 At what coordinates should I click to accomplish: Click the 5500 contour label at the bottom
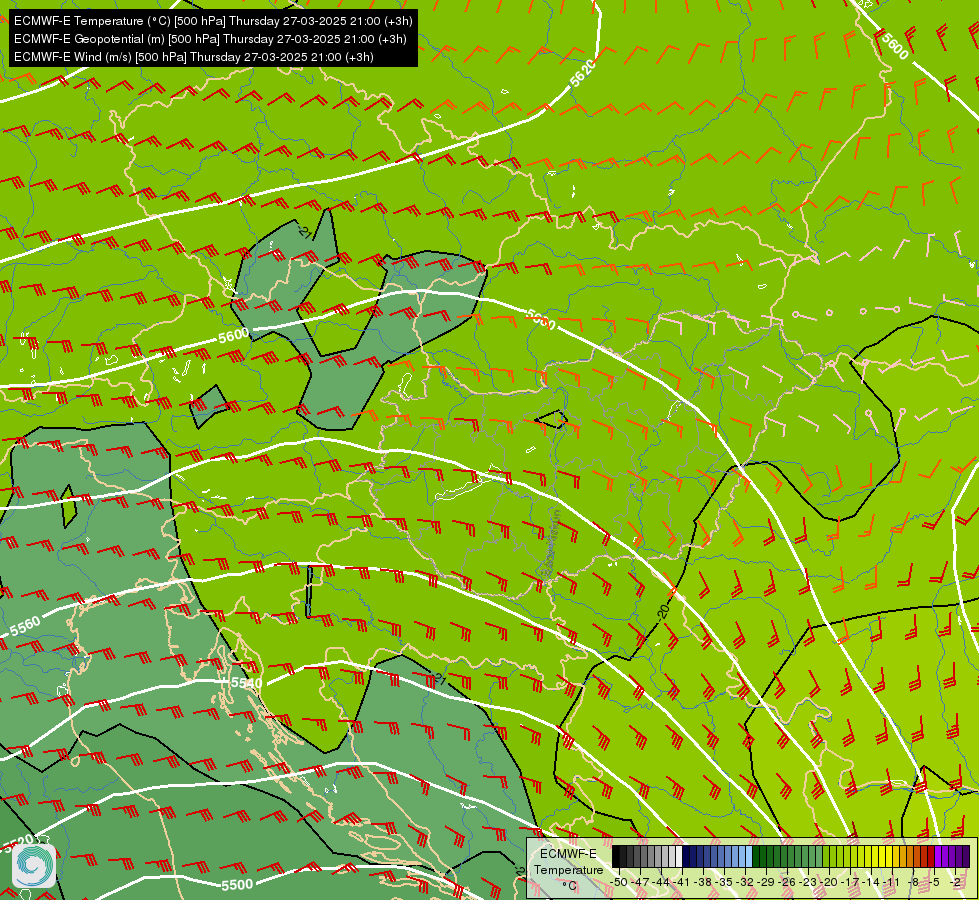pos(237,884)
